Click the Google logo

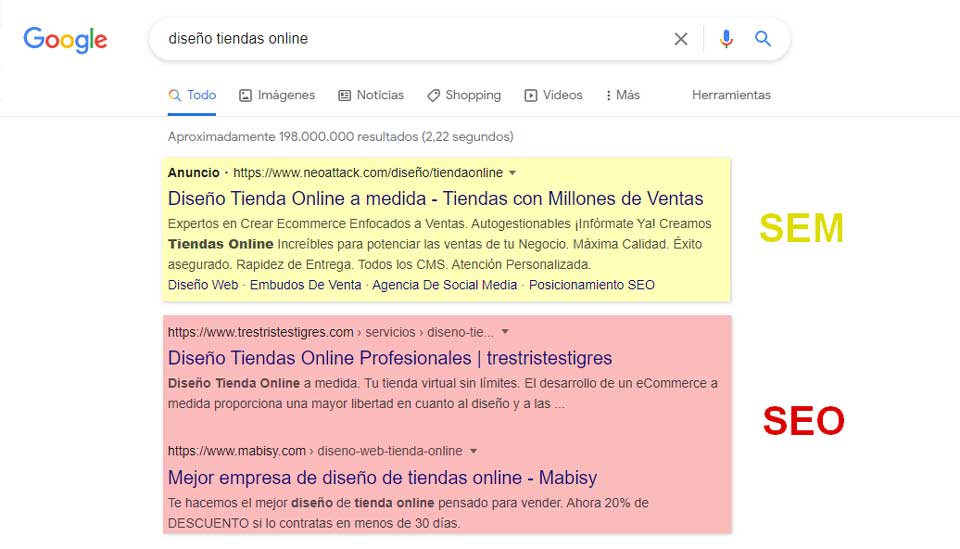[x=65, y=40]
